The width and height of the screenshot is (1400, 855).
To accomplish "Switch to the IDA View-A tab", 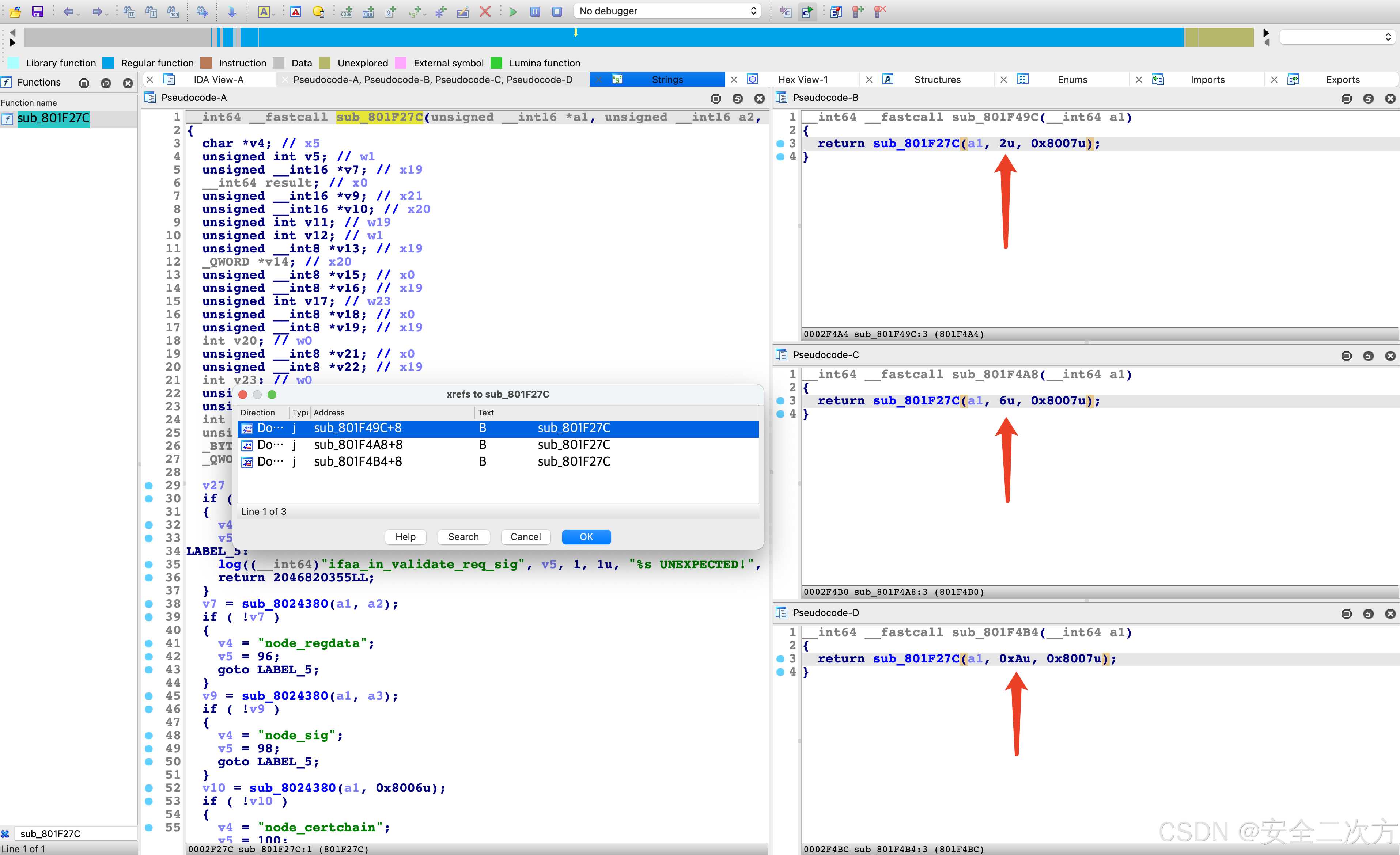I will click(218, 80).
